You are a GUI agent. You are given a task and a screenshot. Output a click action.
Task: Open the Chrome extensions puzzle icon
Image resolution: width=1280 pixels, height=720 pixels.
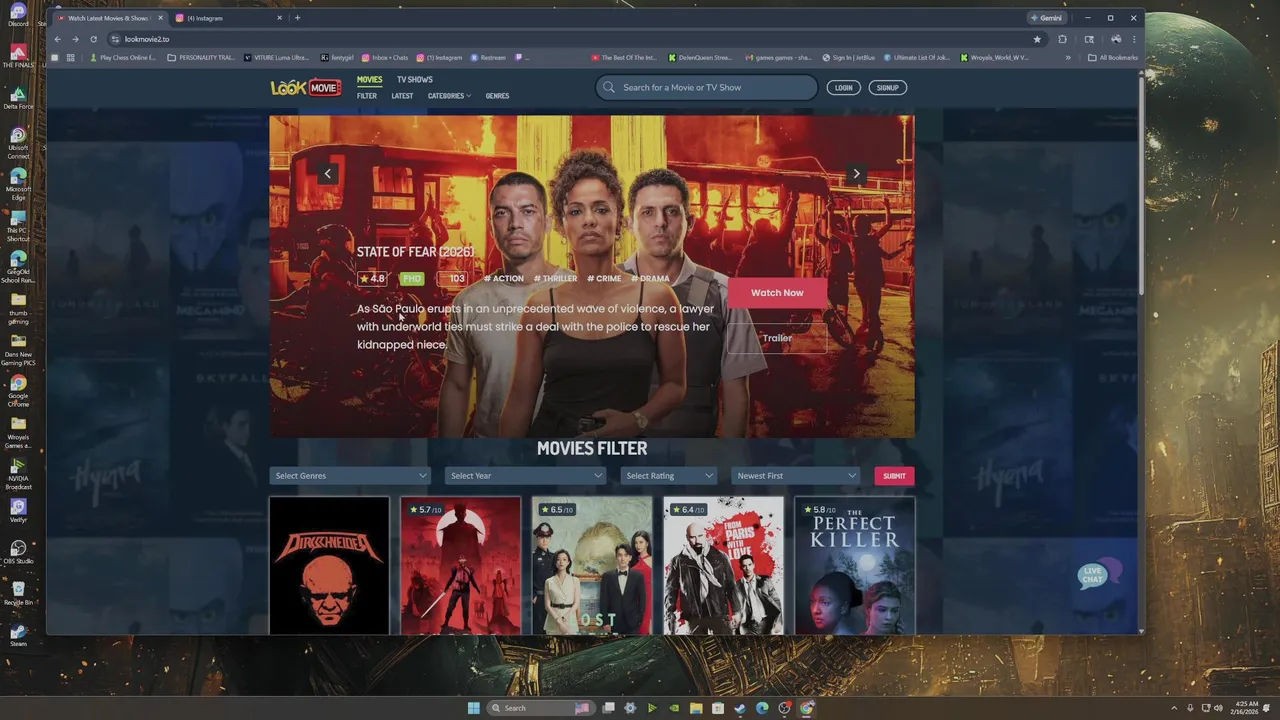[1062, 39]
